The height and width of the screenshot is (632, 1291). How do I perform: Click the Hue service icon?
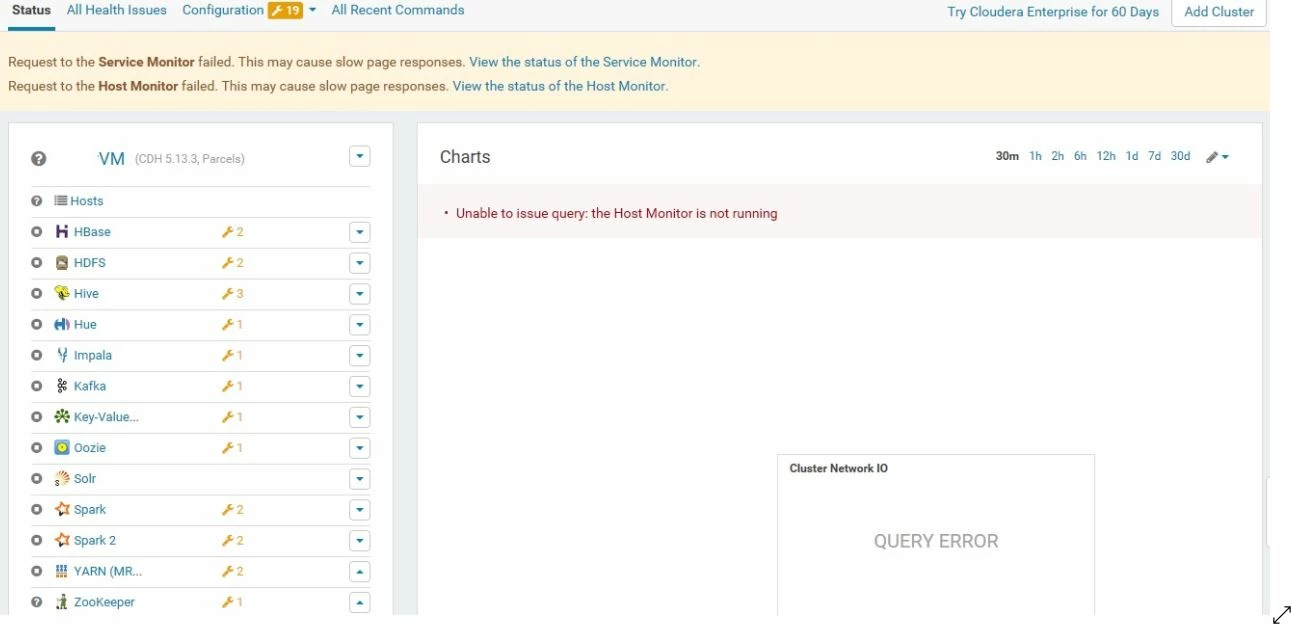(x=62, y=325)
